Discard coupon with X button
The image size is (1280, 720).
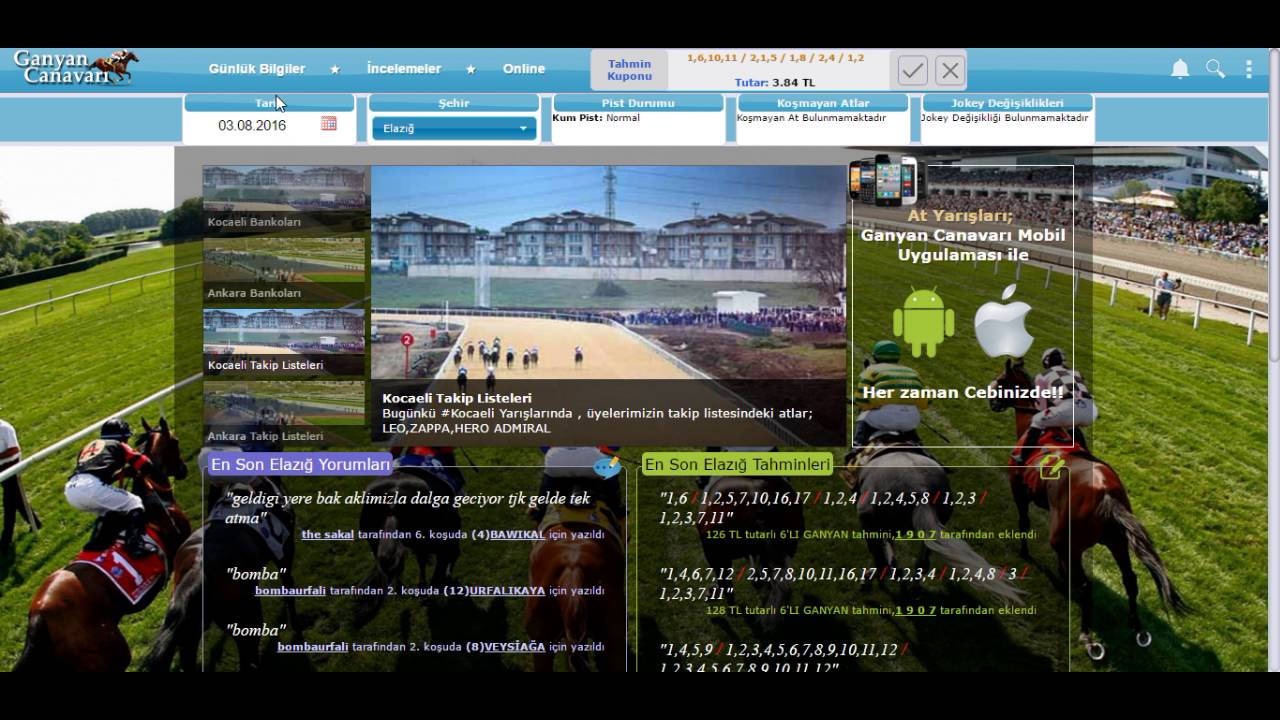click(950, 71)
